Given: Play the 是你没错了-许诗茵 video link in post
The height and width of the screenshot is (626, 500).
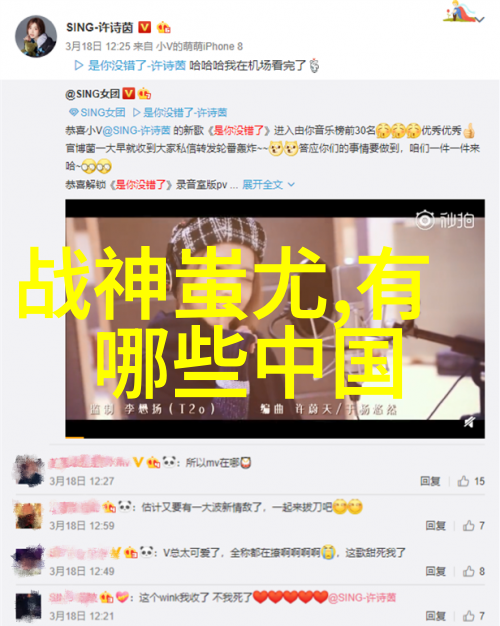Looking at the screenshot, I should 131,65.
